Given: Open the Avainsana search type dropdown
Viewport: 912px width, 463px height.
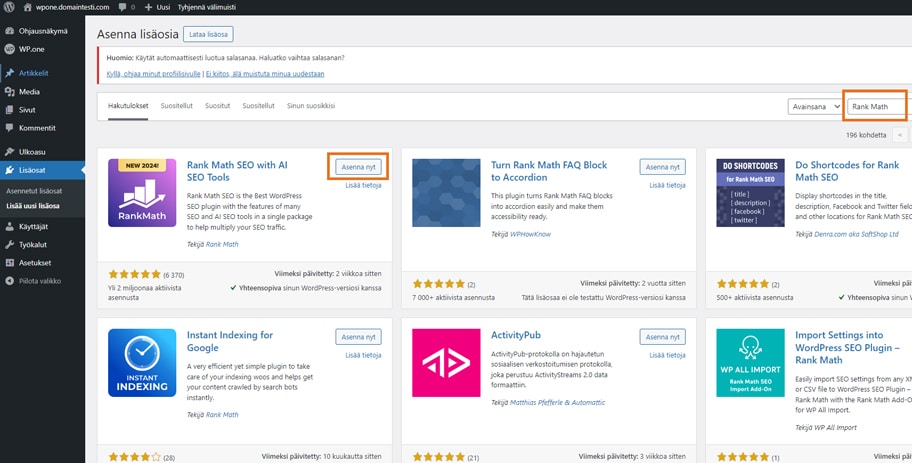Looking at the screenshot, I should coord(815,106).
